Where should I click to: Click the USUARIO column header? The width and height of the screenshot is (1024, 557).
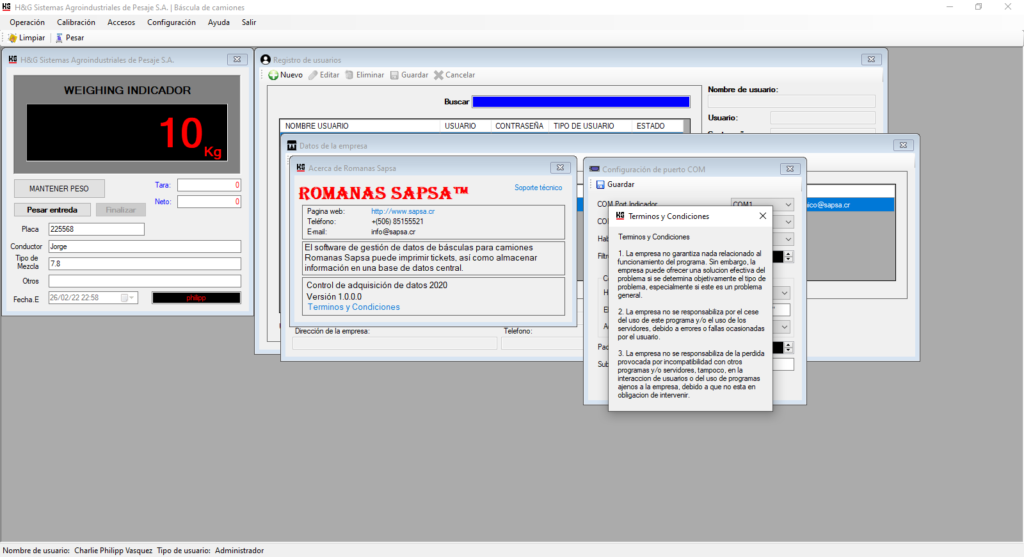click(460, 126)
